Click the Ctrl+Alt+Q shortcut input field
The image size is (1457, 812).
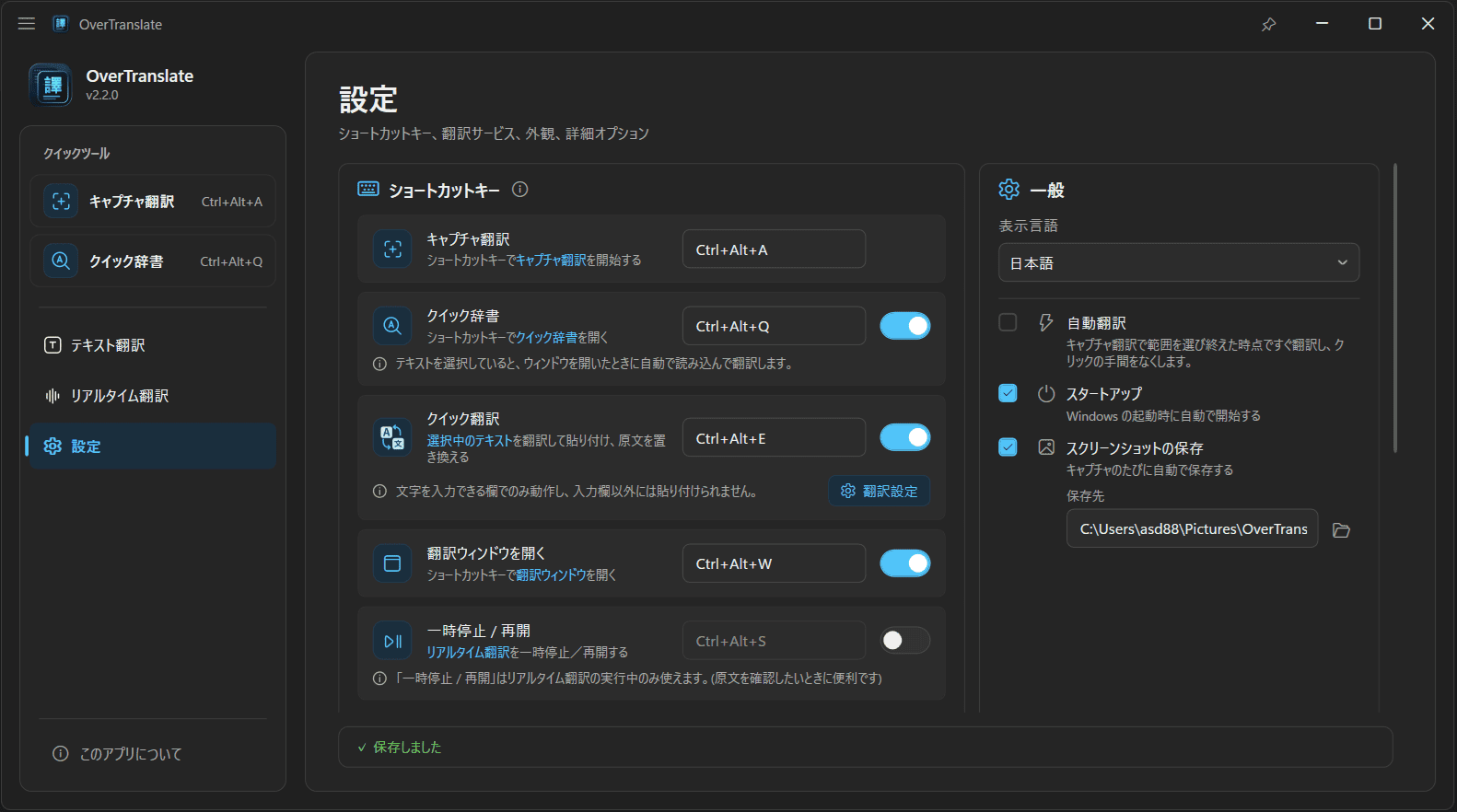tap(774, 326)
